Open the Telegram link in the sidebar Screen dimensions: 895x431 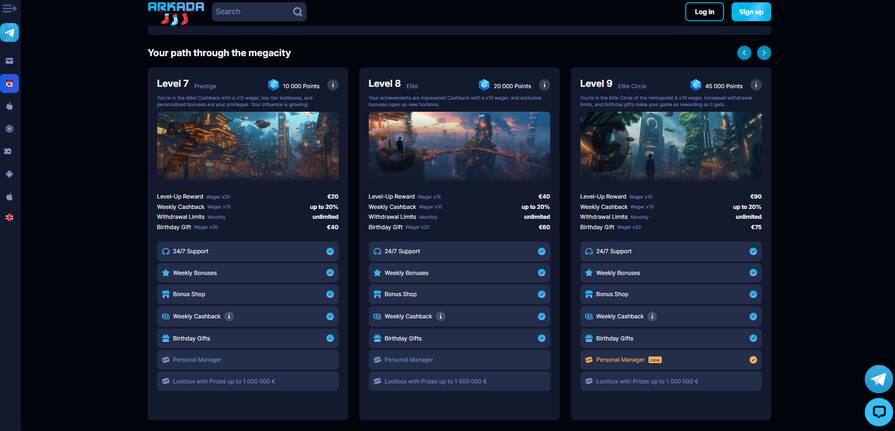pyautogui.click(x=10, y=33)
